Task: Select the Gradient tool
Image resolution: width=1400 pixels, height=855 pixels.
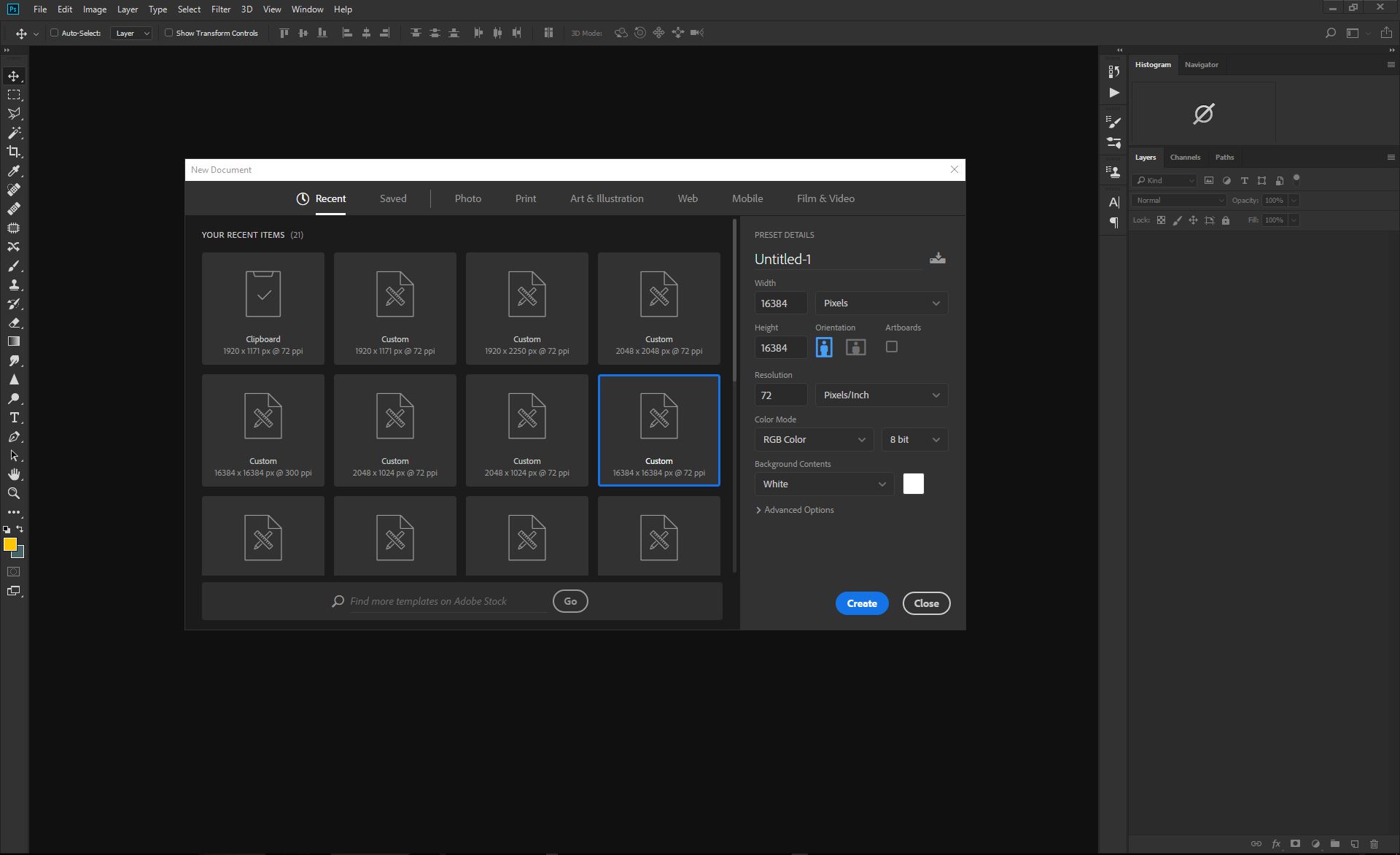Action: click(x=14, y=341)
